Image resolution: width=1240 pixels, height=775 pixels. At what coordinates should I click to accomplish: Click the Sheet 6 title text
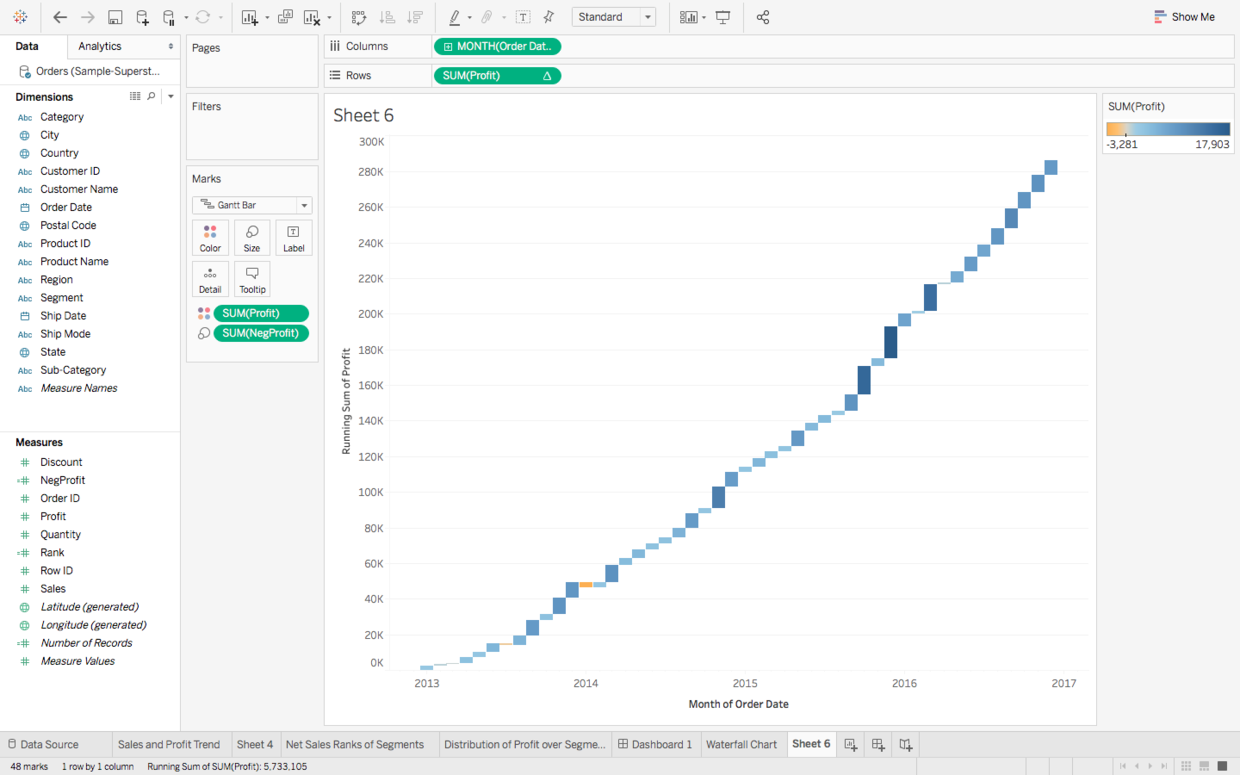[364, 115]
